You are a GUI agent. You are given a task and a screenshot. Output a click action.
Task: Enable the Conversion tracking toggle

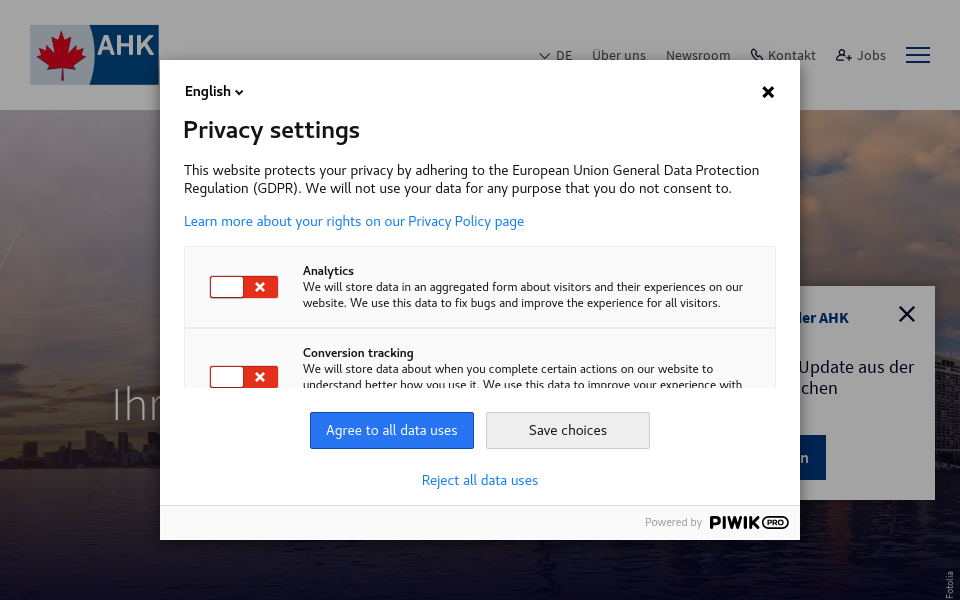pos(243,377)
